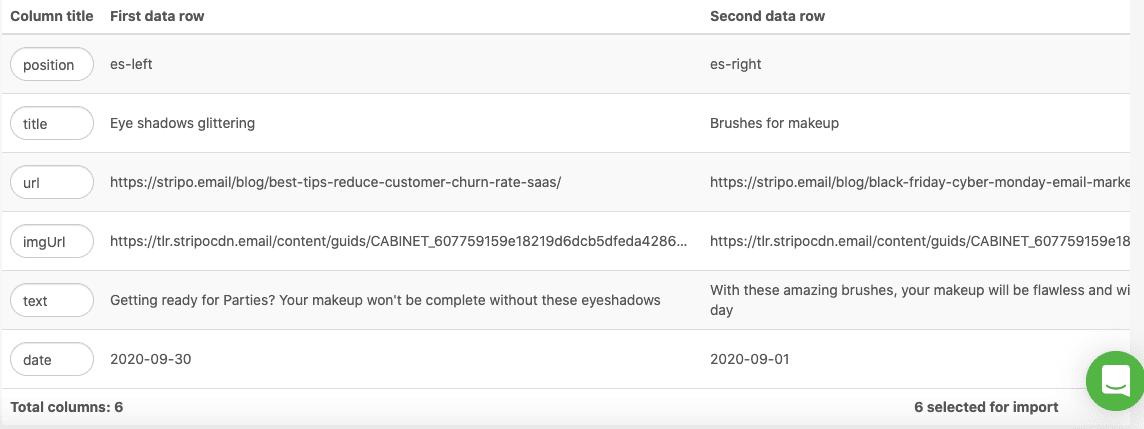
Task: Select the 'Brushes for makeup' title cell
Action: click(774, 123)
